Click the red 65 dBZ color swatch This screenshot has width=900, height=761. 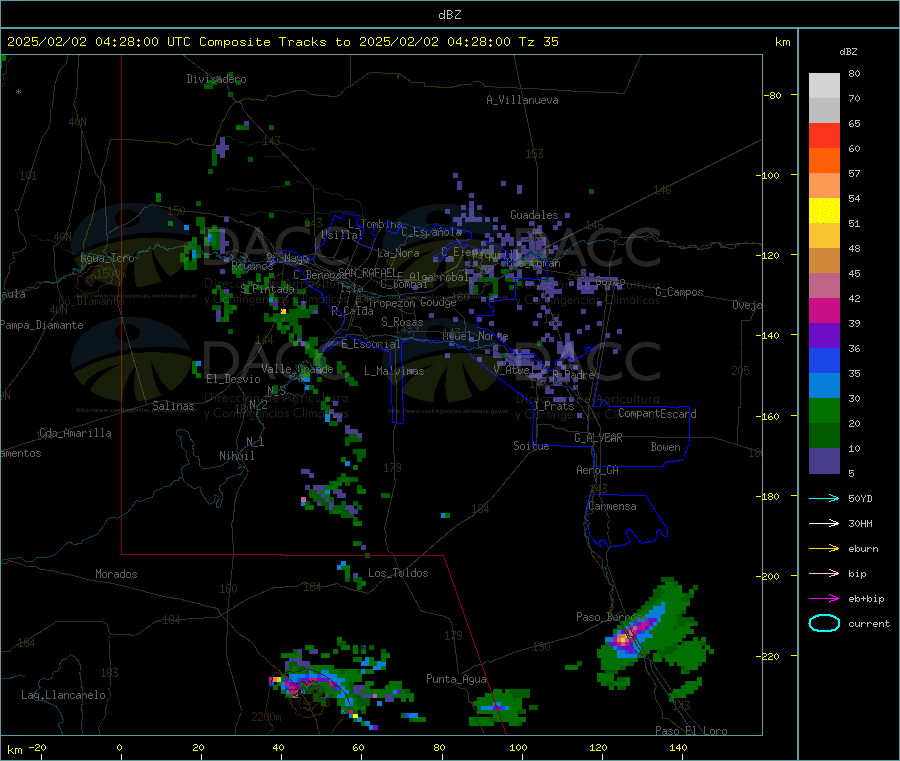(x=824, y=135)
